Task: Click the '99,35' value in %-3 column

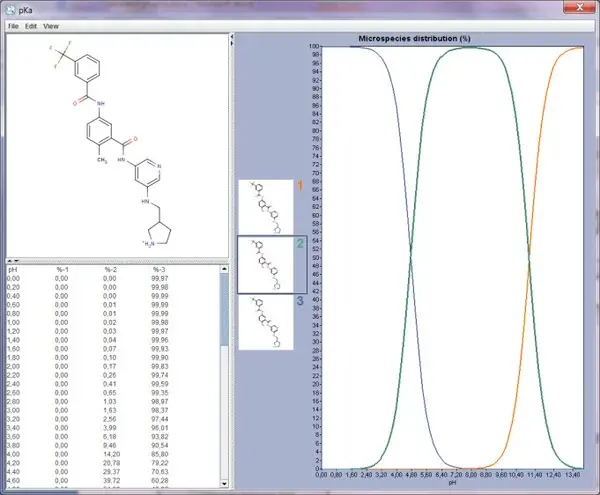Action: [160, 393]
